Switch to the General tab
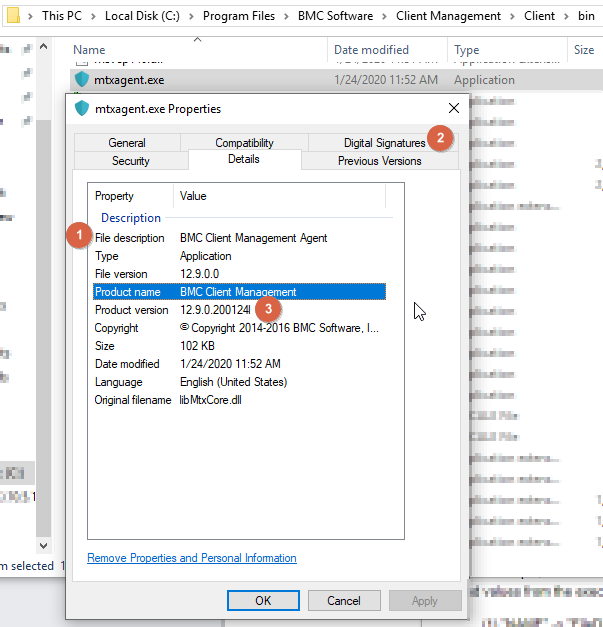The width and height of the screenshot is (603, 627). 127,143
